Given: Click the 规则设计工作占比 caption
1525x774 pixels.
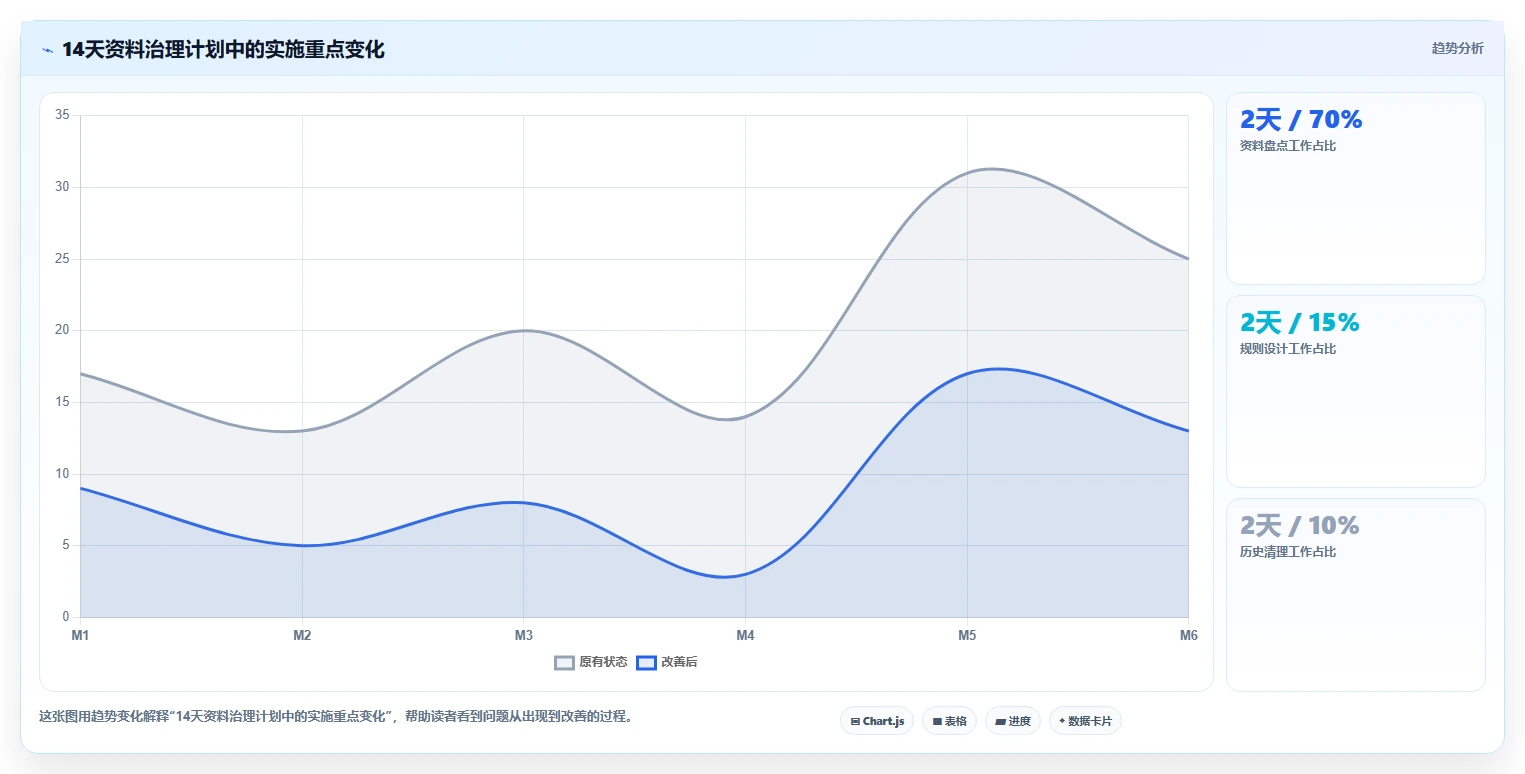Looking at the screenshot, I should [1288, 349].
